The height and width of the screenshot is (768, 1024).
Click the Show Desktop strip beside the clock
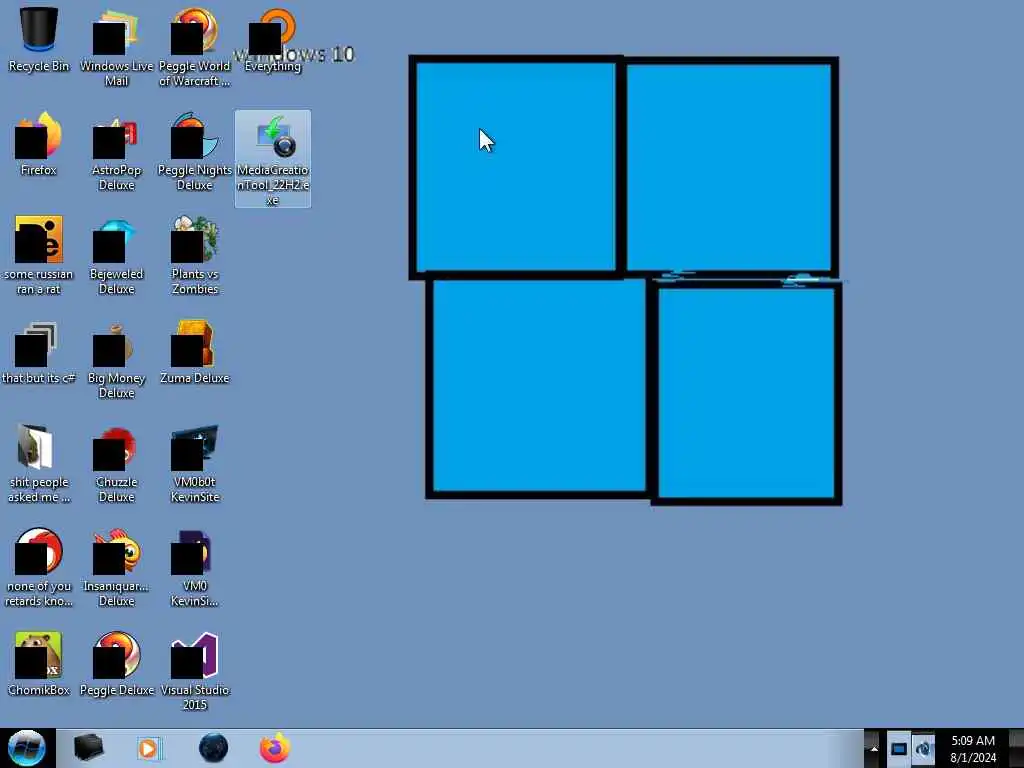[x=1017, y=748]
